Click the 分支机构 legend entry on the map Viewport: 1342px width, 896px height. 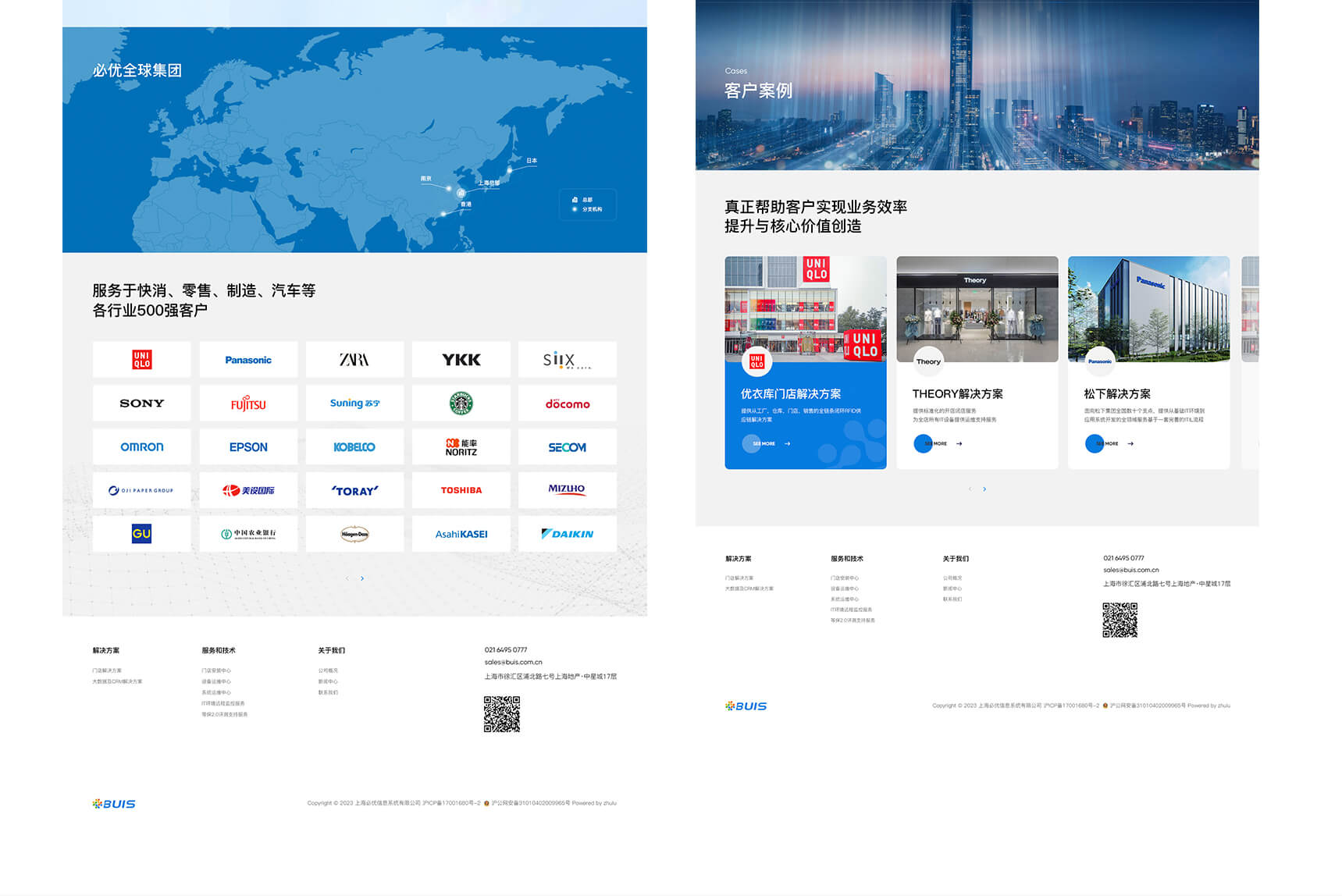pos(587,209)
